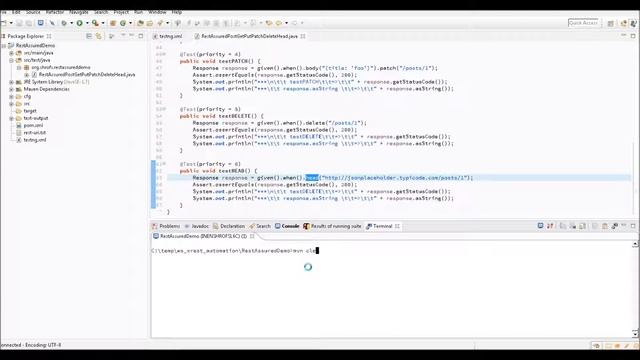Close the RestAssuredPostGetPutPatchDeleteHead.java editor tab
Viewport: 640px width, 360px height.
point(303,36)
